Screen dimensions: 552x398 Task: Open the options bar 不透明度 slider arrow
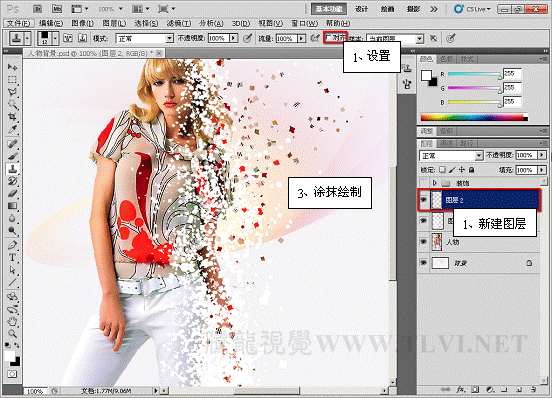pos(234,38)
